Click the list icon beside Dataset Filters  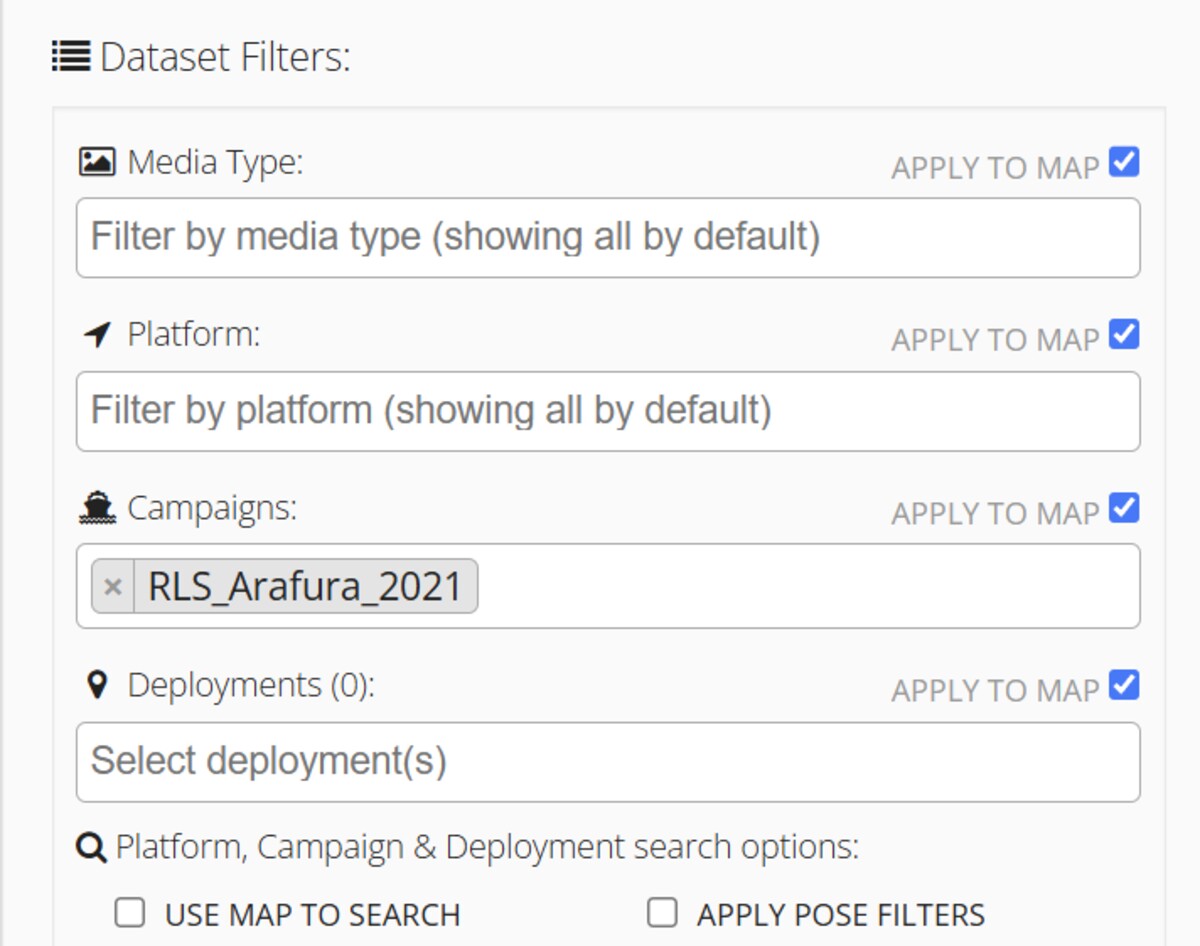tap(71, 57)
